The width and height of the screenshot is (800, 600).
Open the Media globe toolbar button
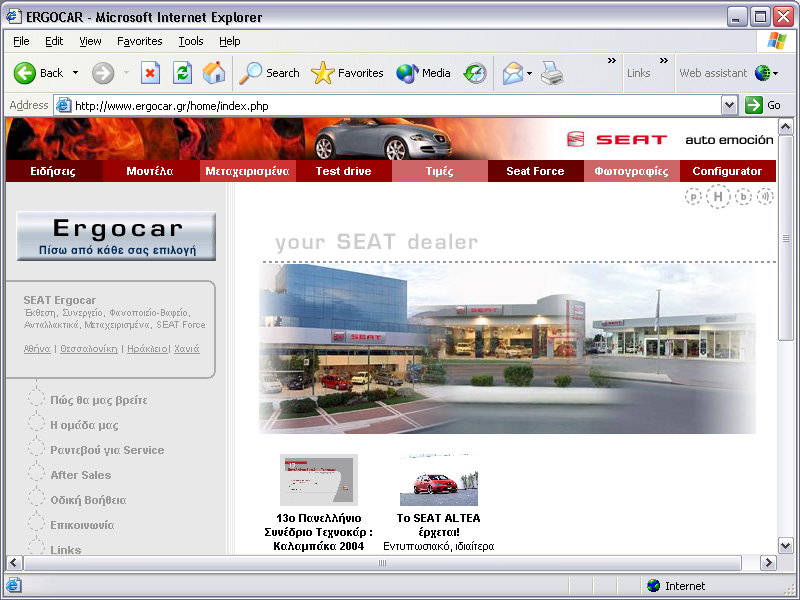point(423,73)
